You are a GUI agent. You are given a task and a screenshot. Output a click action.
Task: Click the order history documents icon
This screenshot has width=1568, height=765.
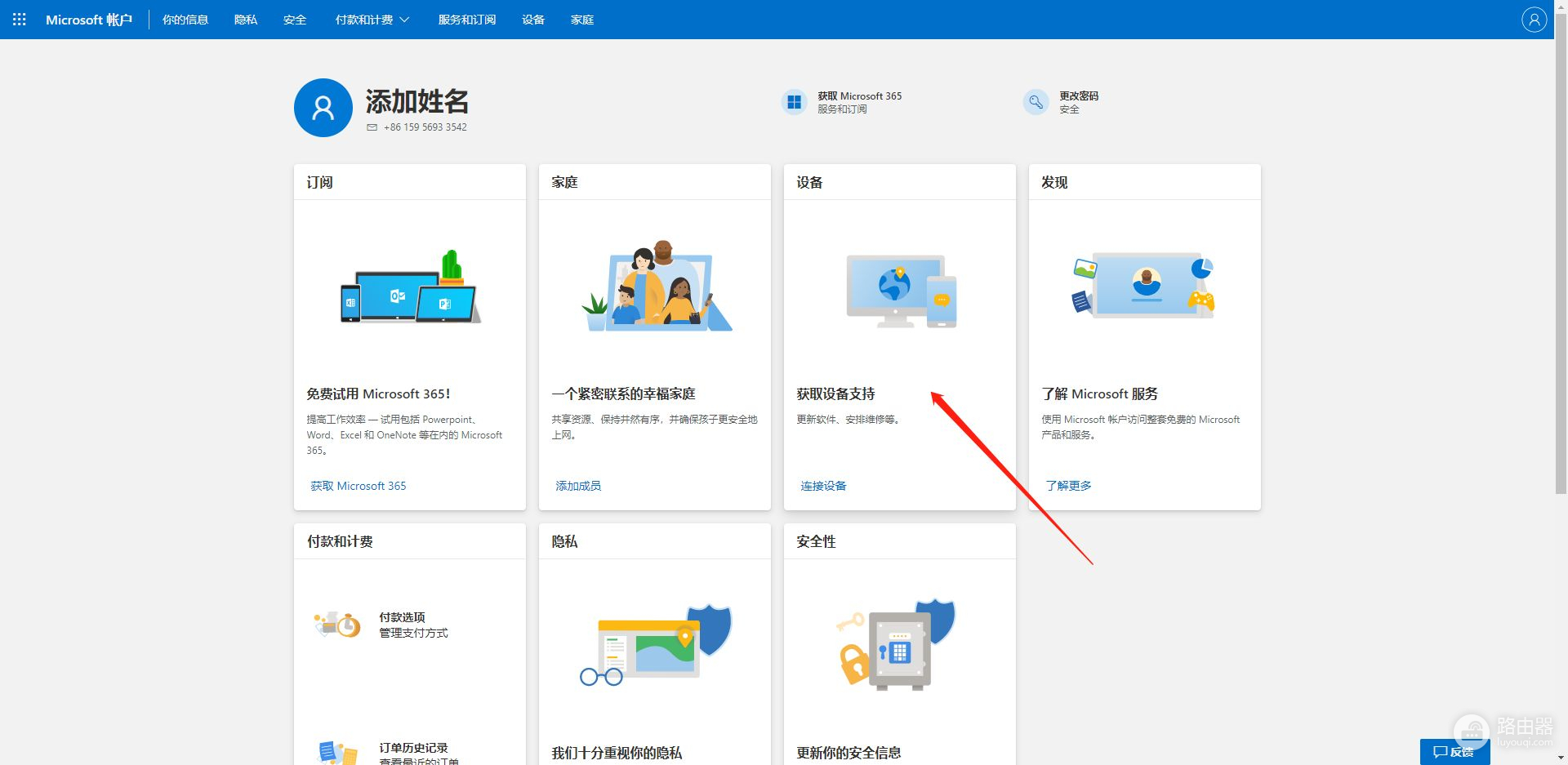tap(337, 753)
